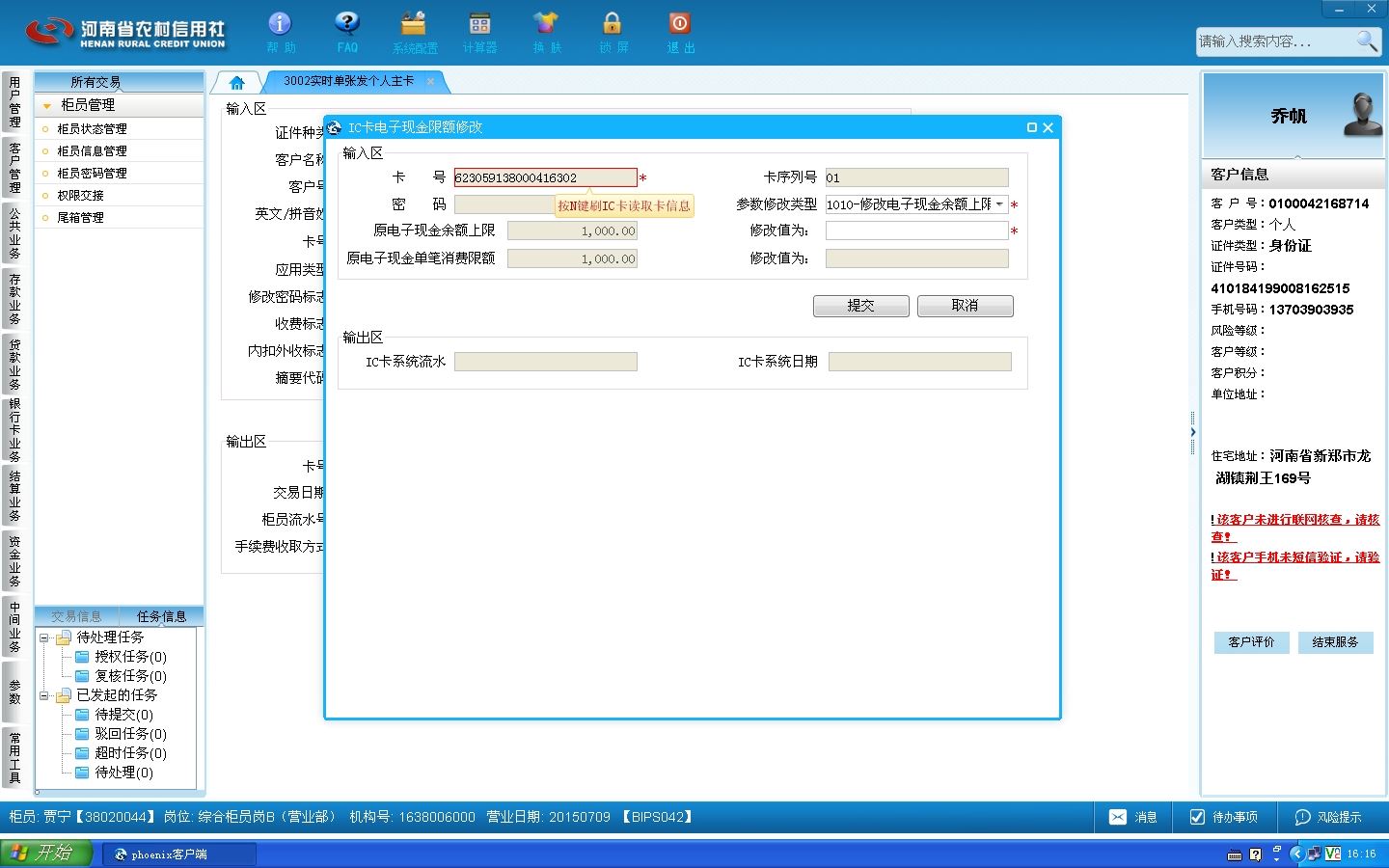The image size is (1389, 868).
Task: Click the 取消 cancel button
Action: pyautogui.click(x=965, y=306)
